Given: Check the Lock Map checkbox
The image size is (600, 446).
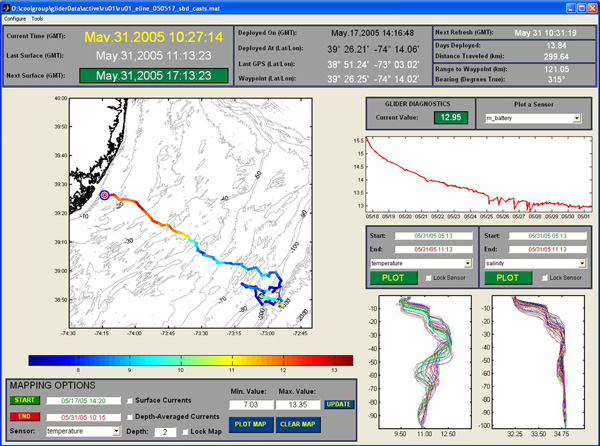Looking at the screenshot, I should click(x=184, y=431).
